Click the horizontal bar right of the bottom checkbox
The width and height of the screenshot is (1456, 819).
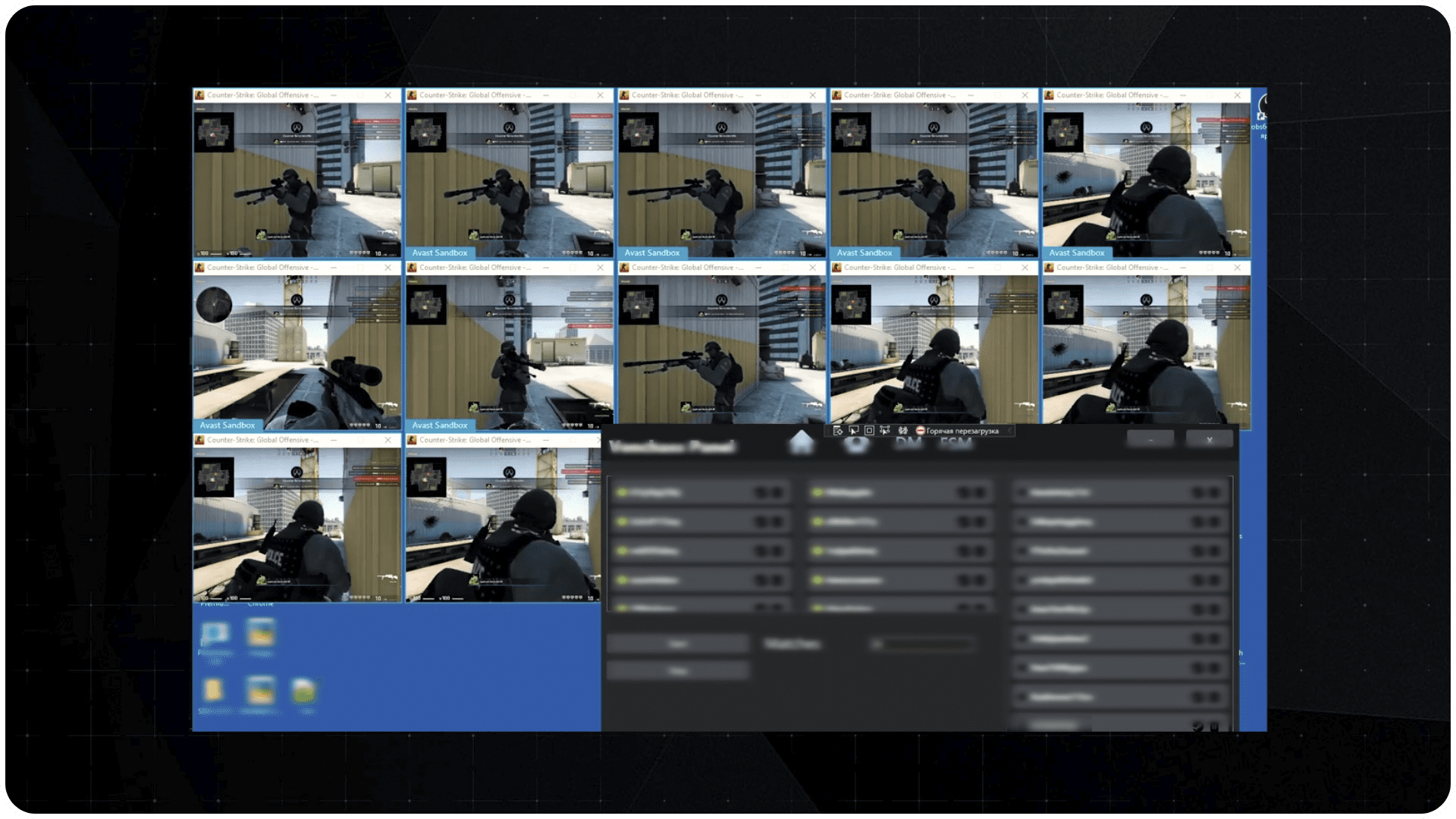(x=929, y=645)
